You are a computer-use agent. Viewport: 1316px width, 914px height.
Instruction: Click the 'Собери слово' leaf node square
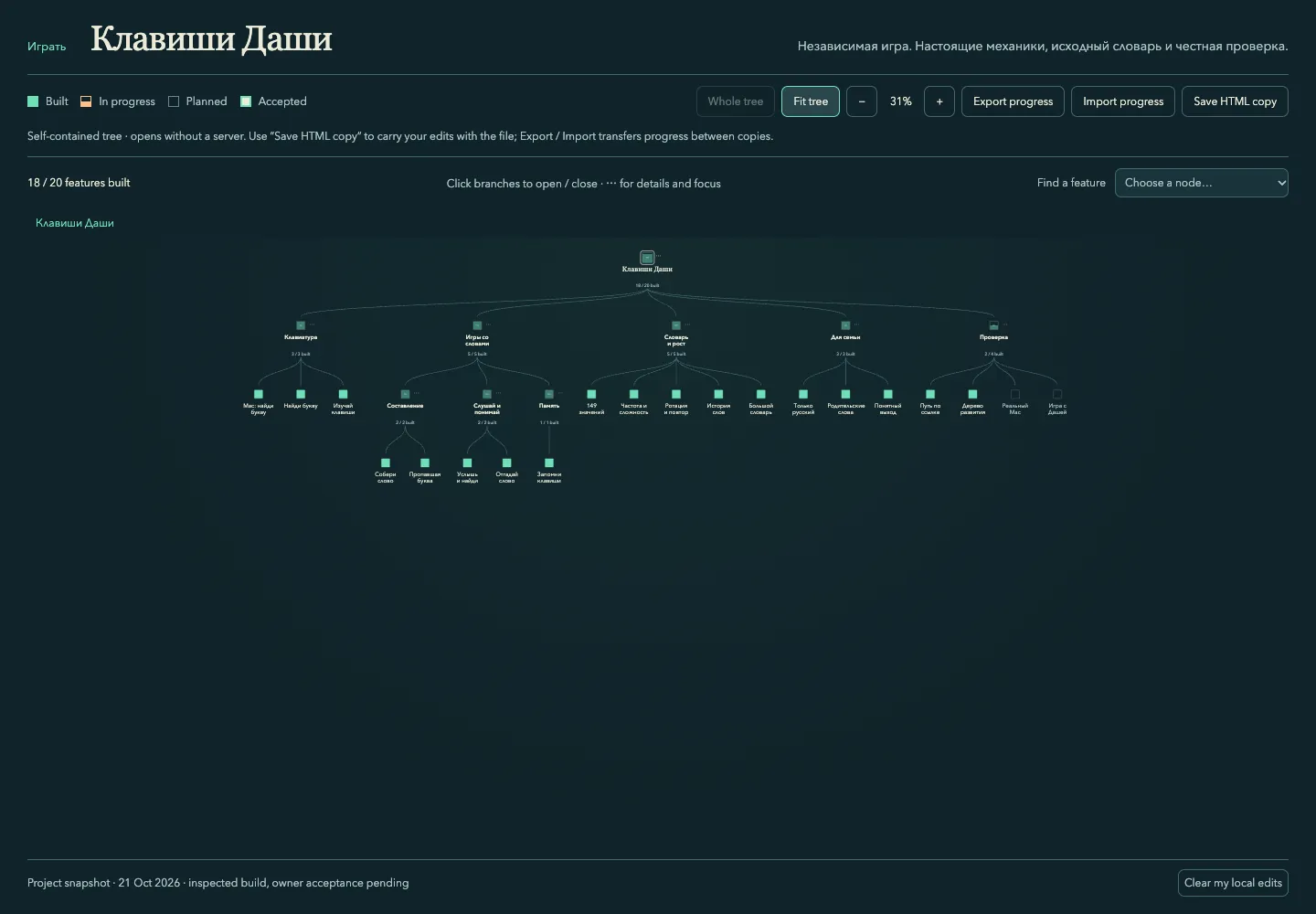click(x=386, y=462)
